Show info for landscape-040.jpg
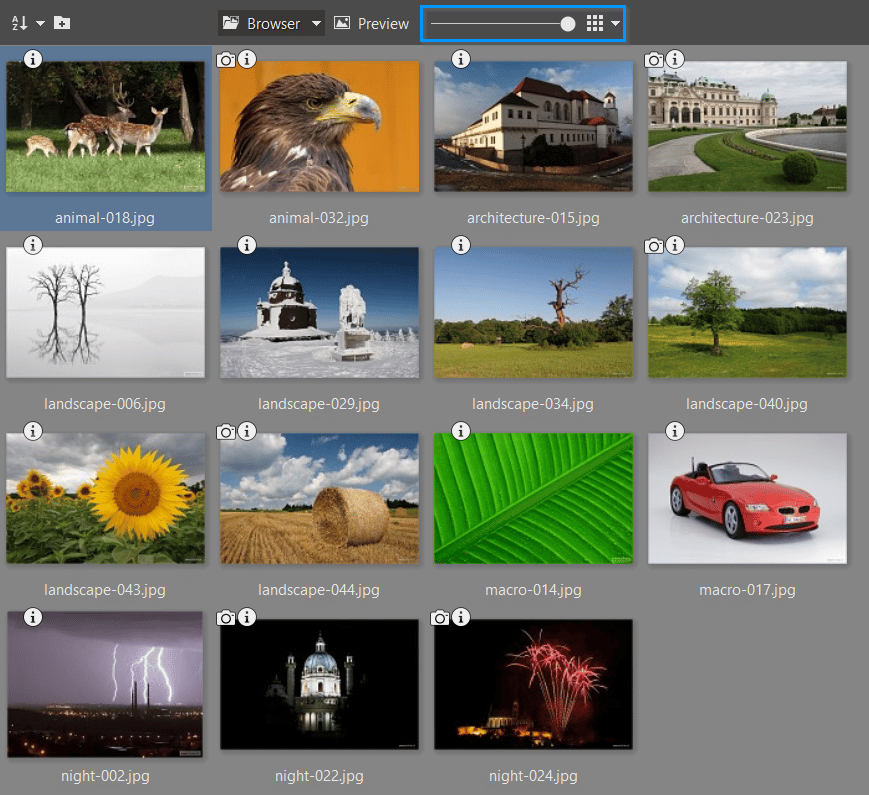This screenshot has height=795, width=869. (x=675, y=244)
